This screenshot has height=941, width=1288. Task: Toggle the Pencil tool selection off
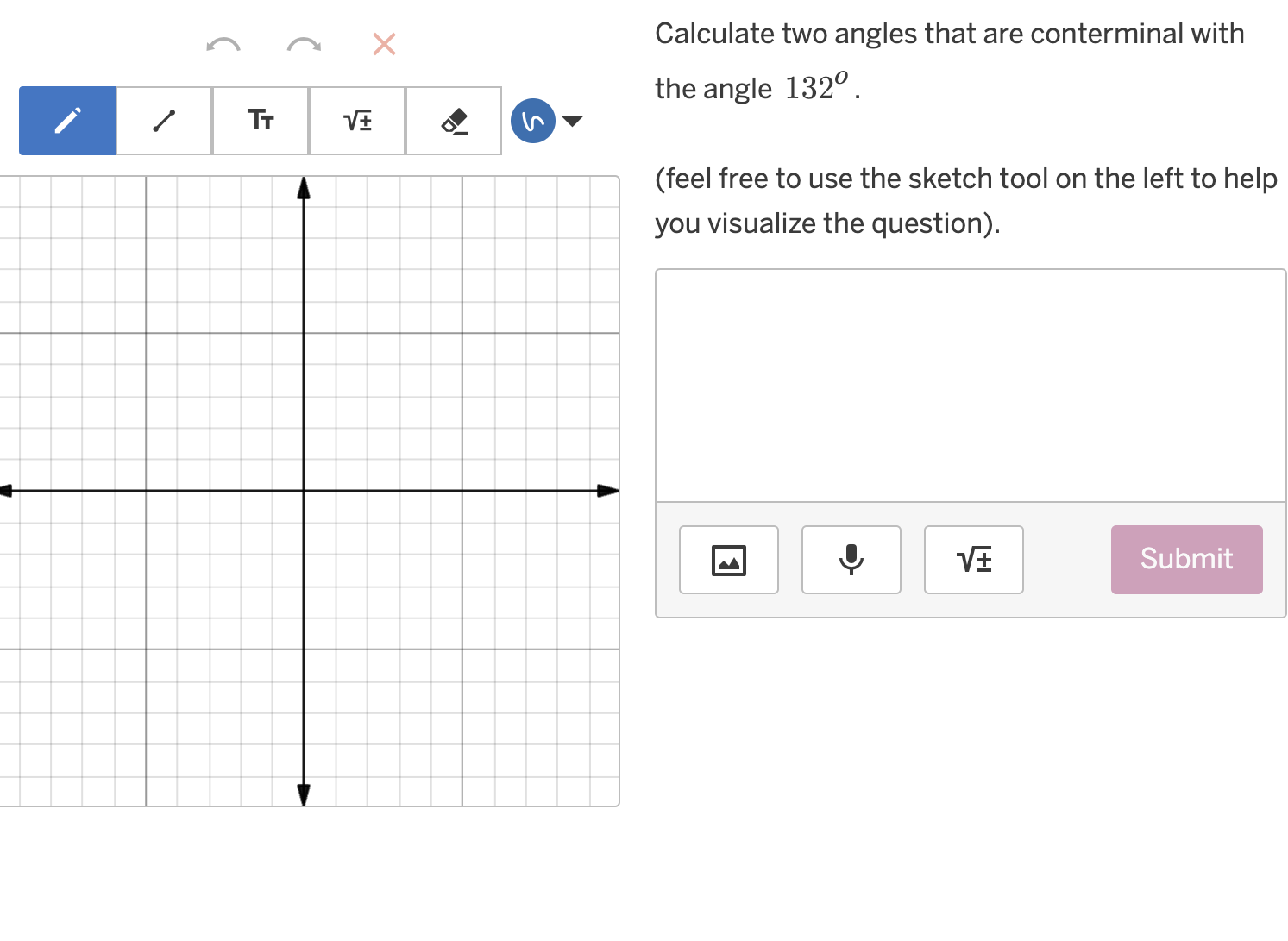coord(66,121)
